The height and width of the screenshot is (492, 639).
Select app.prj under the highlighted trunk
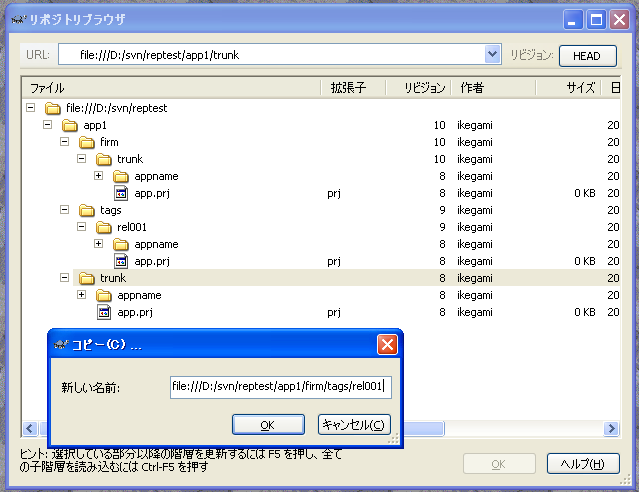tap(135, 313)
